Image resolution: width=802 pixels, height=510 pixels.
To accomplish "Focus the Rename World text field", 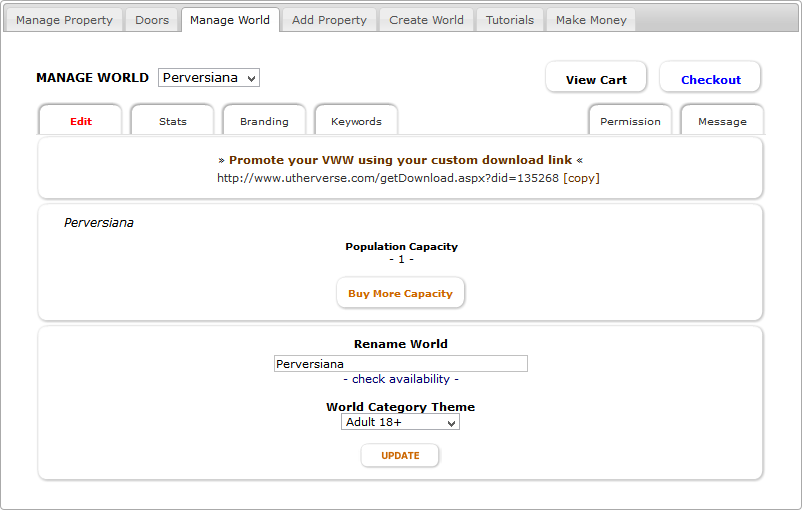I will click(400, 364).
